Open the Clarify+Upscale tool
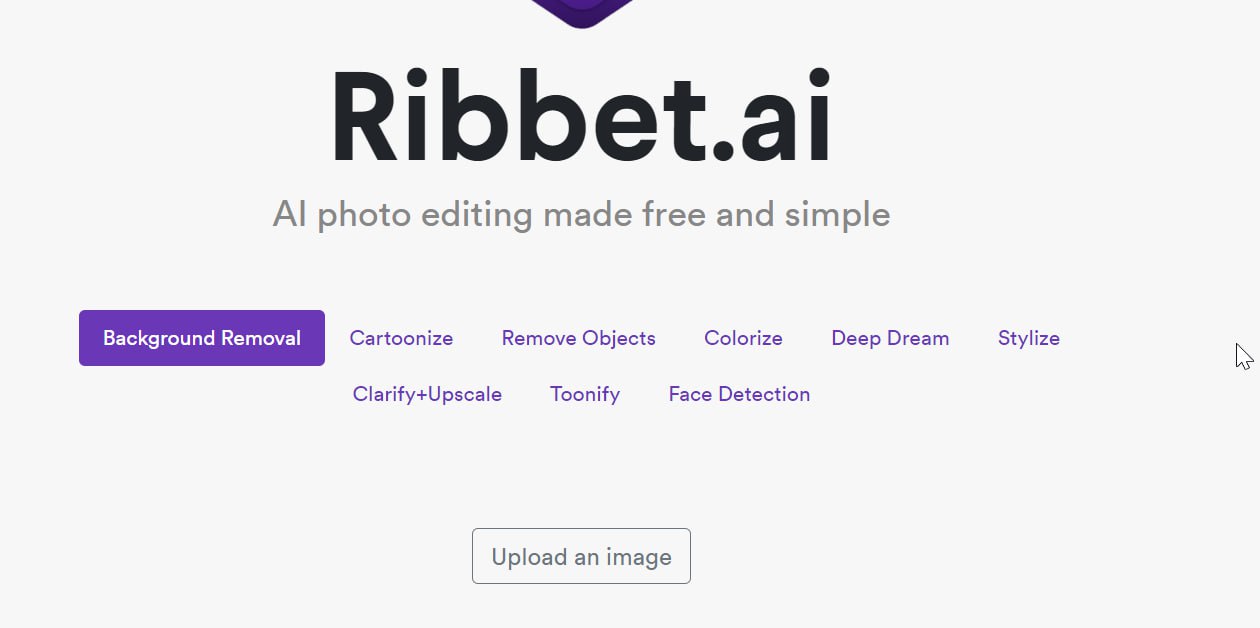The height and width of the screenshot is (628, 1260). coord(427,394)
